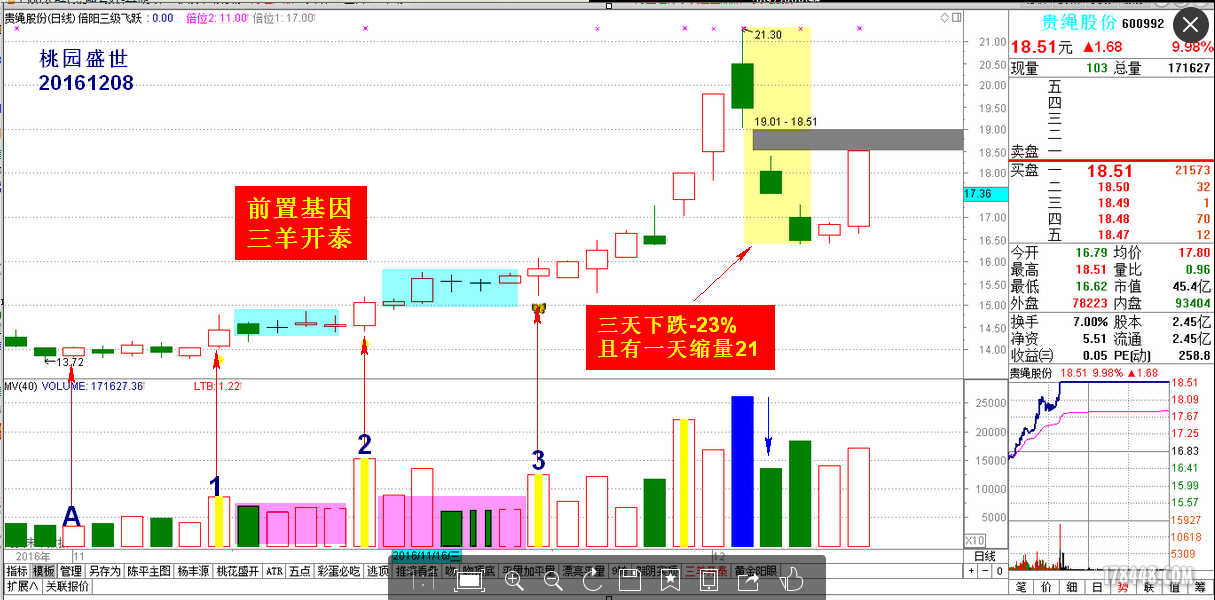Click the current price 18.51元
The image size is (1215, 600).
pos(1041,47)
